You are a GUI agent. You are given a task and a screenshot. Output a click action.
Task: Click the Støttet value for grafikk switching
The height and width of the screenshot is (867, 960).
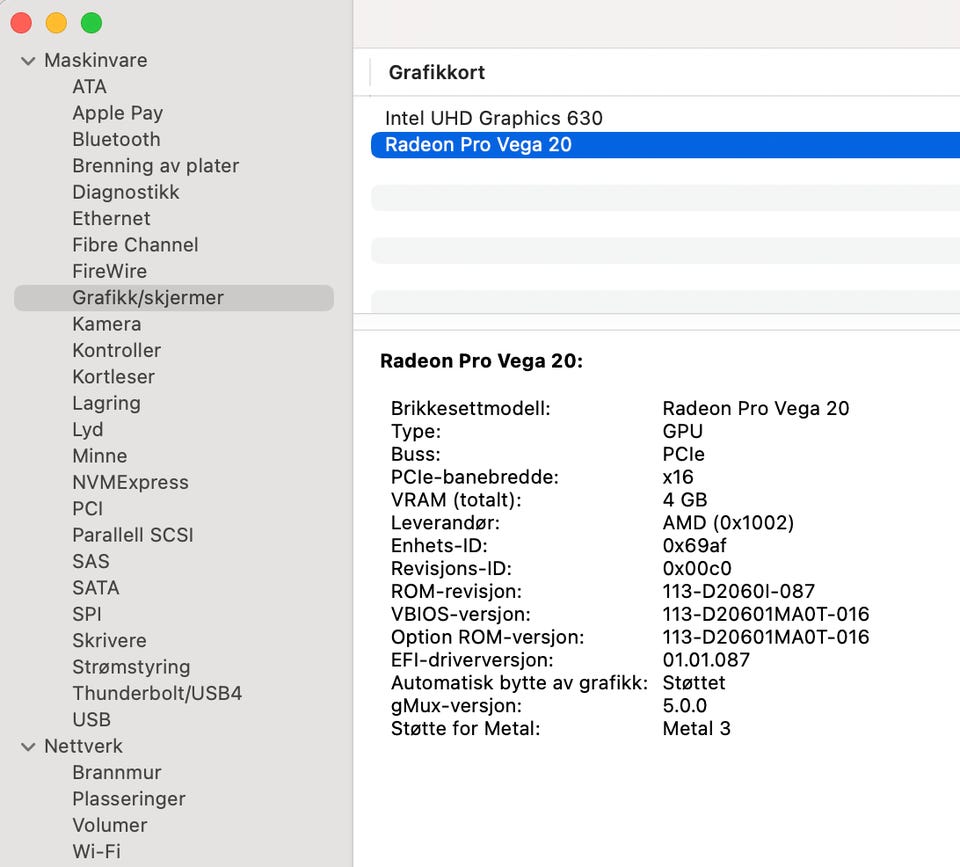pyautogui.click(x=694, y=683)
